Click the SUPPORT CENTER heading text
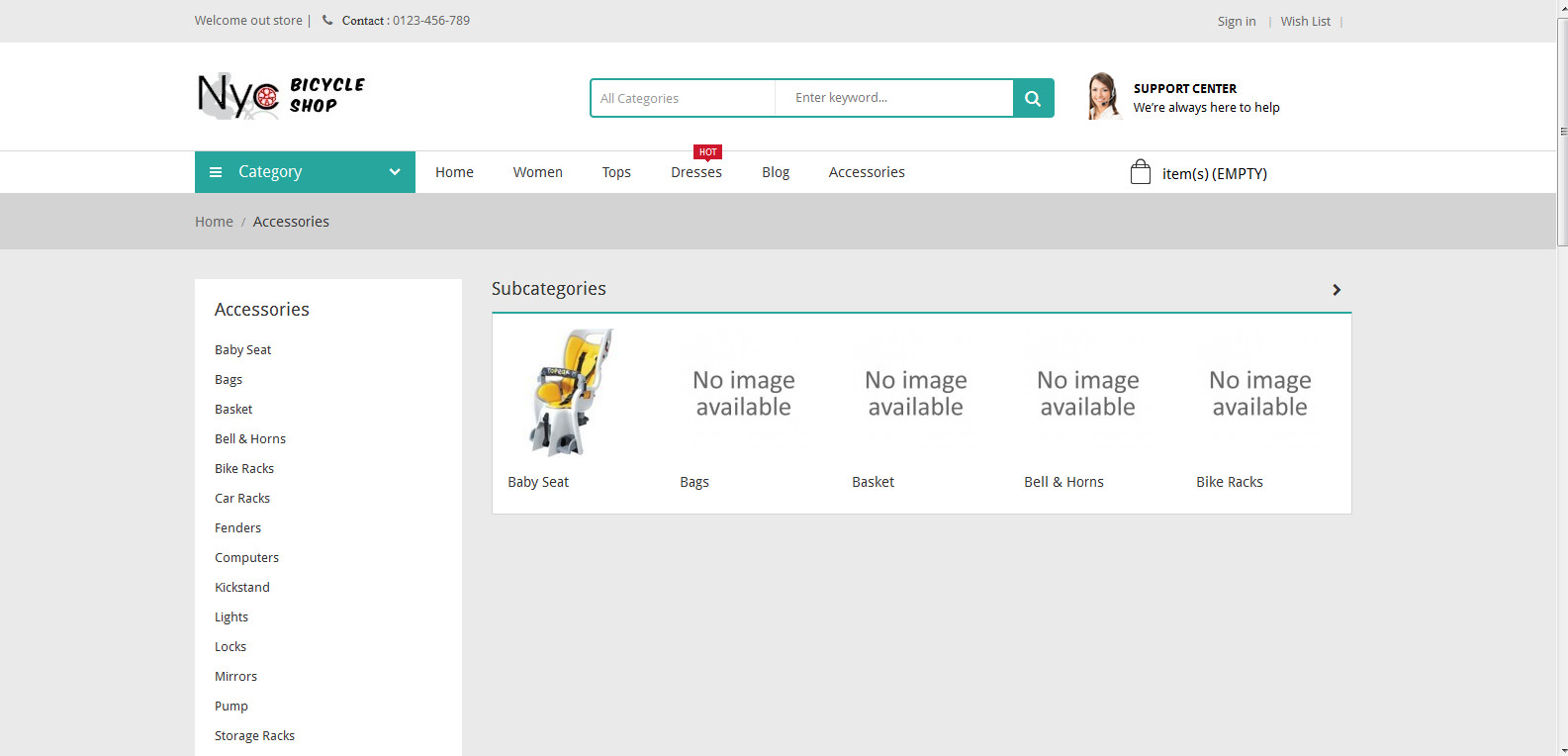Screen dimensions: 1568x756 (x=1185, y=88)
